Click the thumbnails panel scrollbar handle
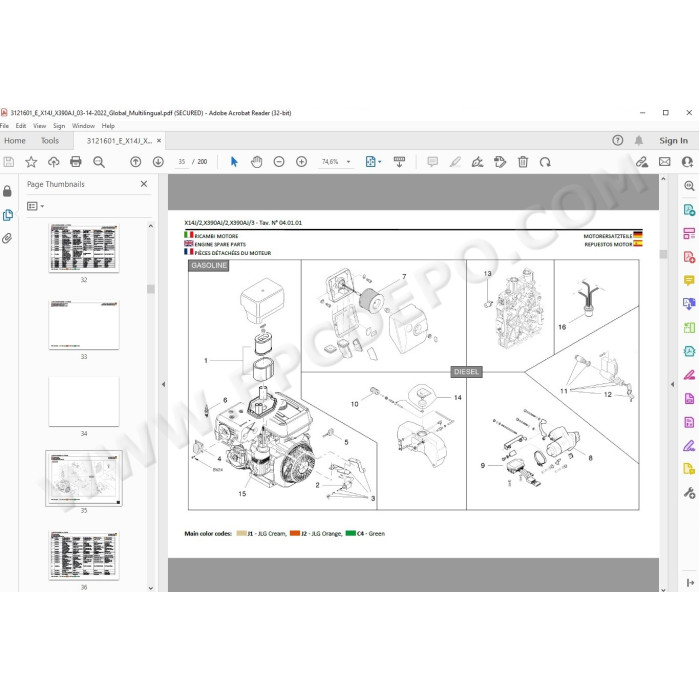The height and width of the screenshot is (700, 700). coord(151,289)
